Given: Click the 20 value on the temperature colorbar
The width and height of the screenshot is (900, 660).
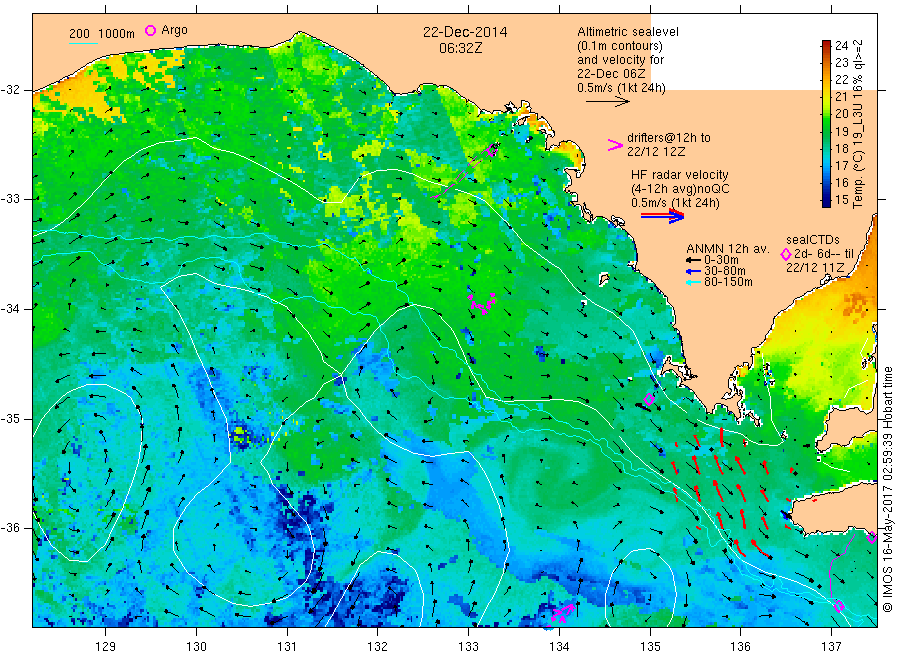Looking at the screenshot, I should click(x=841, y=114).
